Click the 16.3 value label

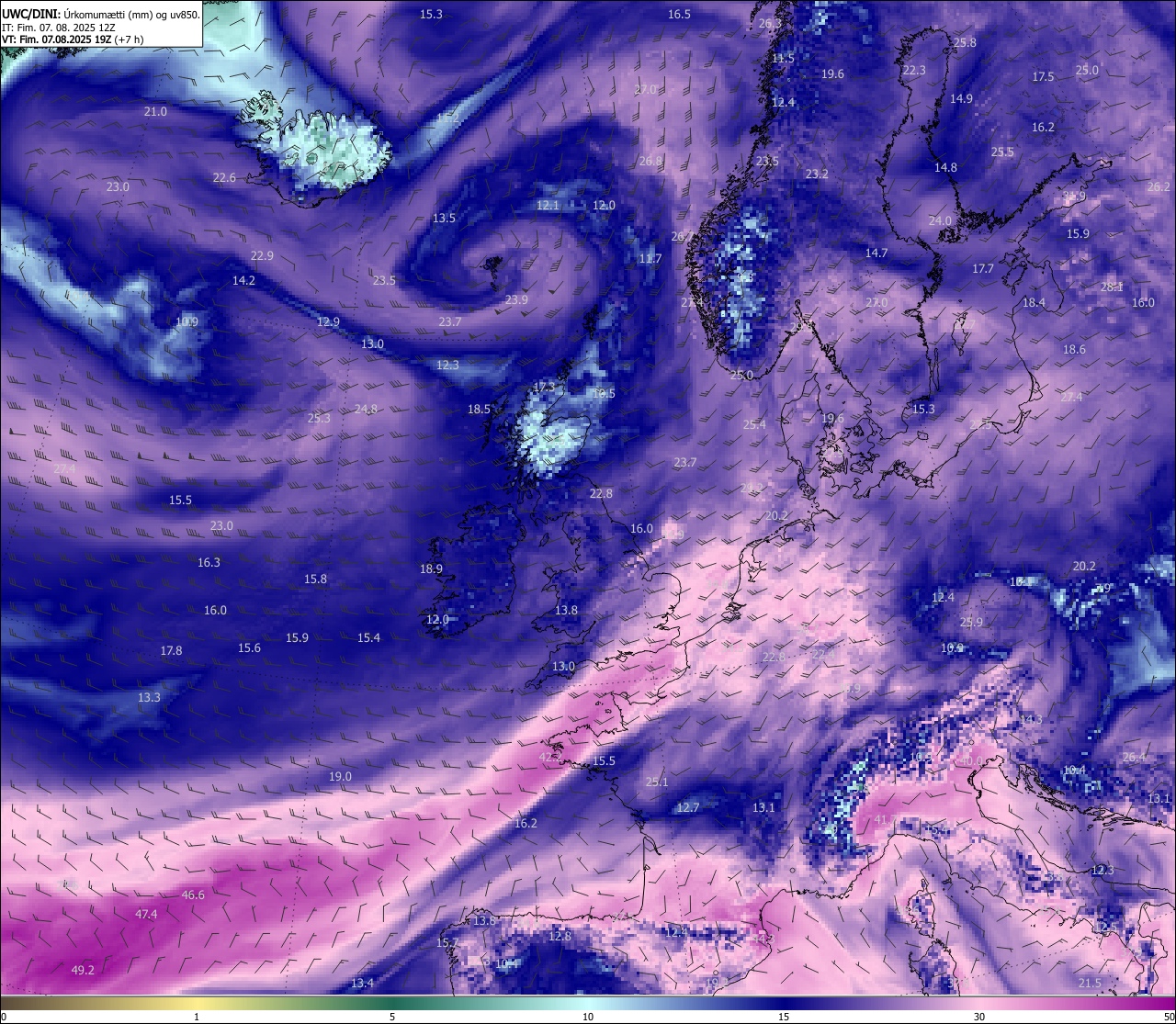click(209, 562)
